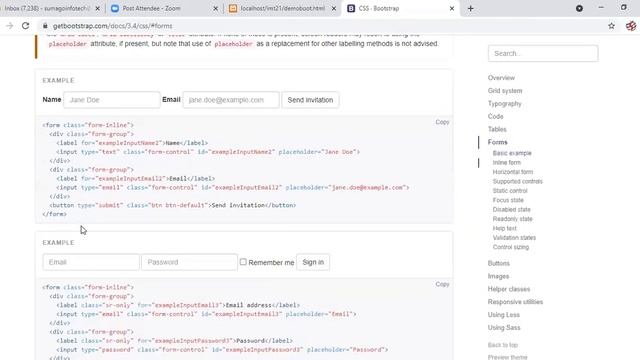Jump to Supported controls subsection
This screenshot has width=640, height=360.
point(518,181)
